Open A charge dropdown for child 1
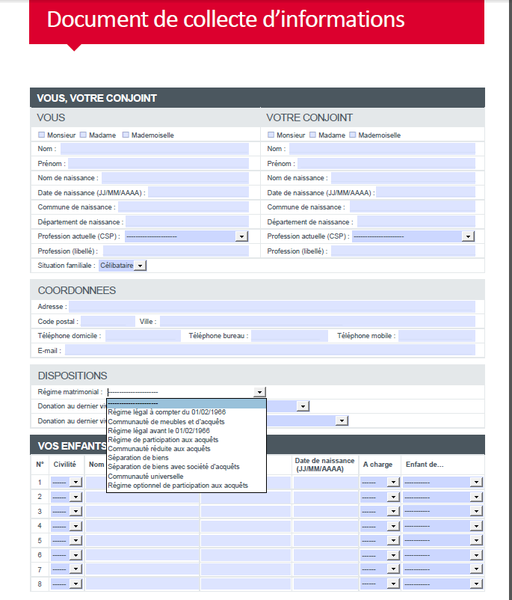This screenshot has width=512, height=600. click(393, 482)
